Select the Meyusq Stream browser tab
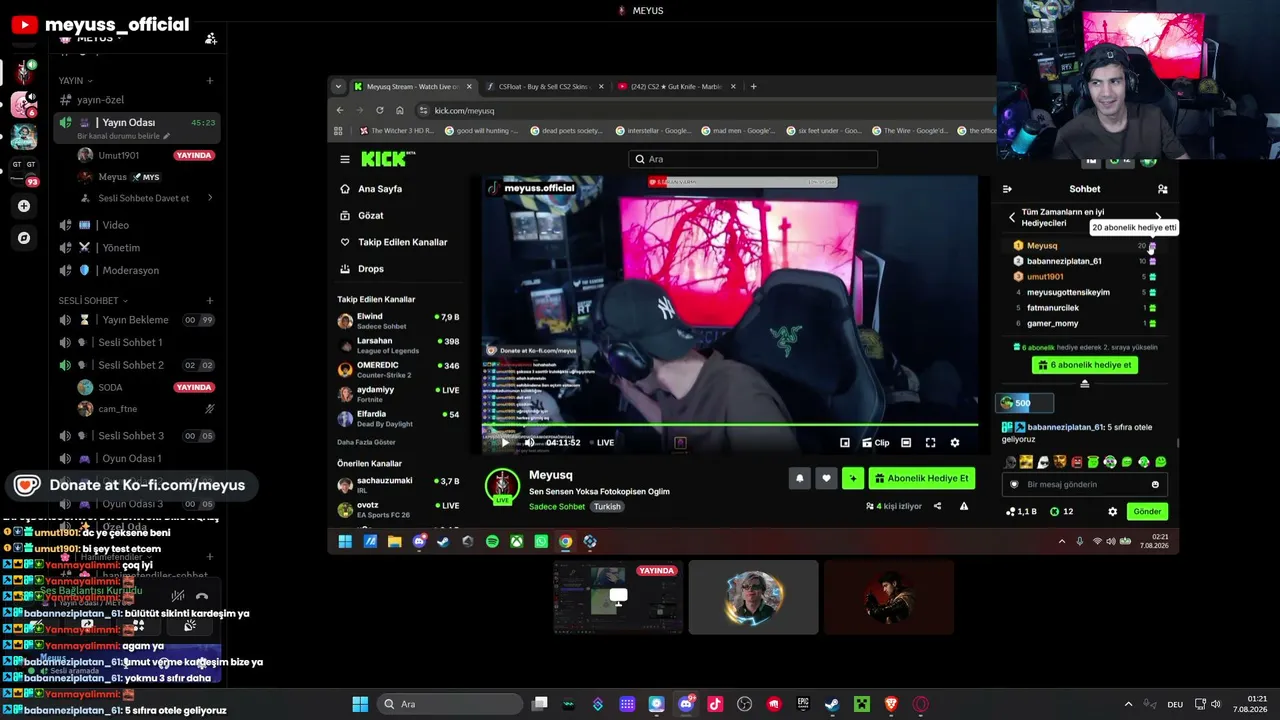Viewport: 1280px width, 720px height. (412, 87)
